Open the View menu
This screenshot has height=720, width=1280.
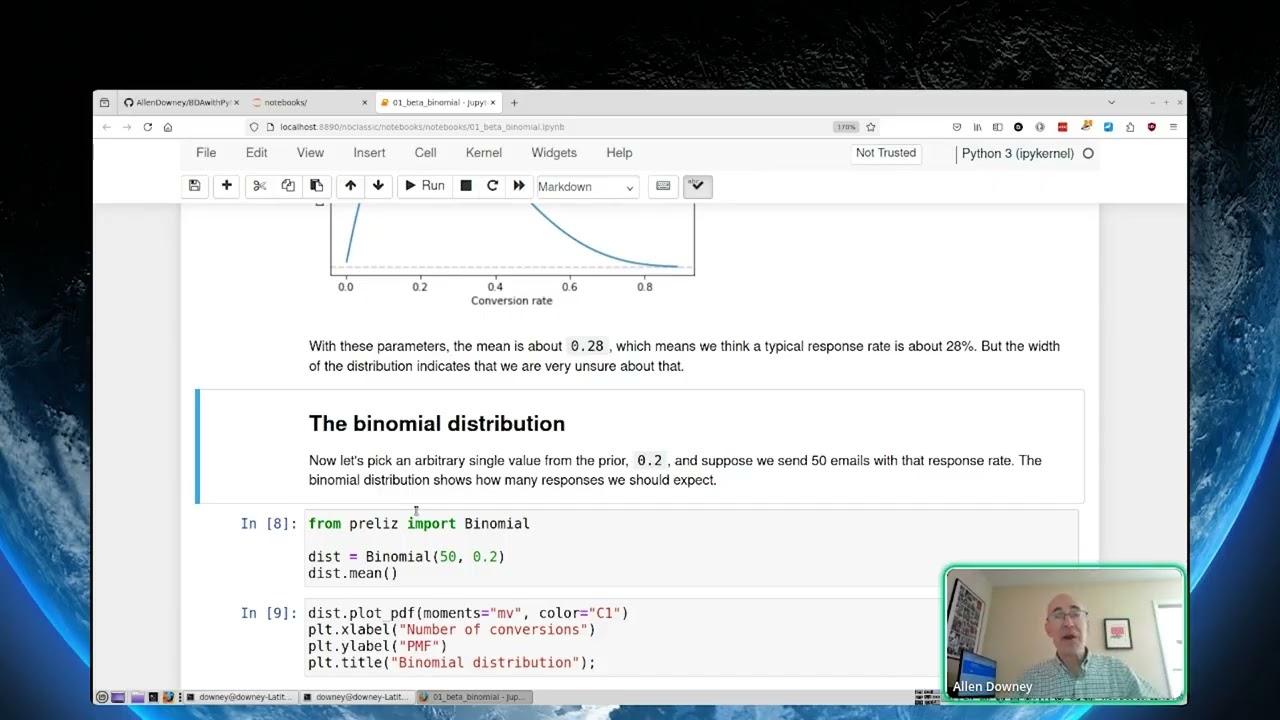point(310,153)
